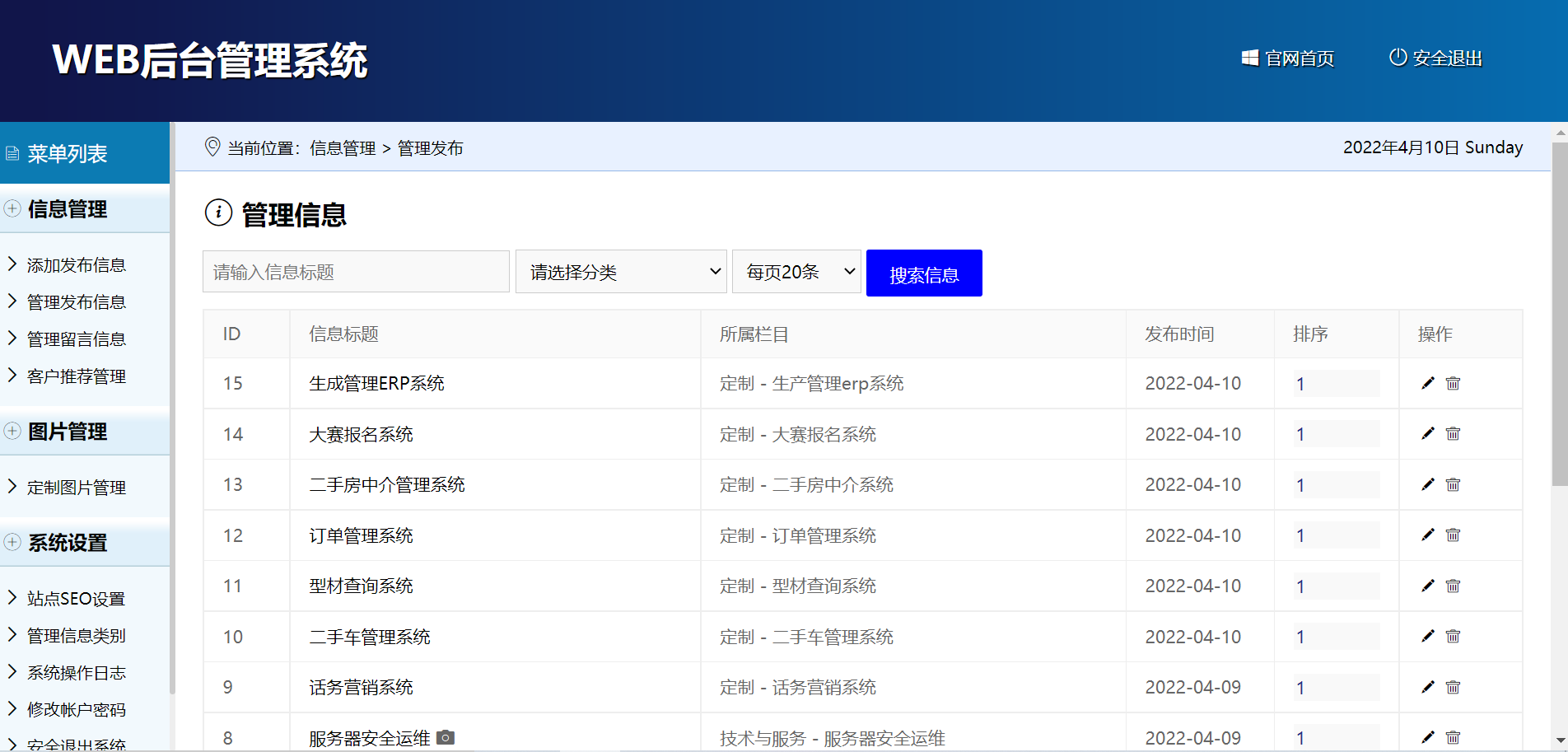This screenshot has width=1568, height=752.
Task: Click the 请输入信息标题 search field
Action: (356, 272)
